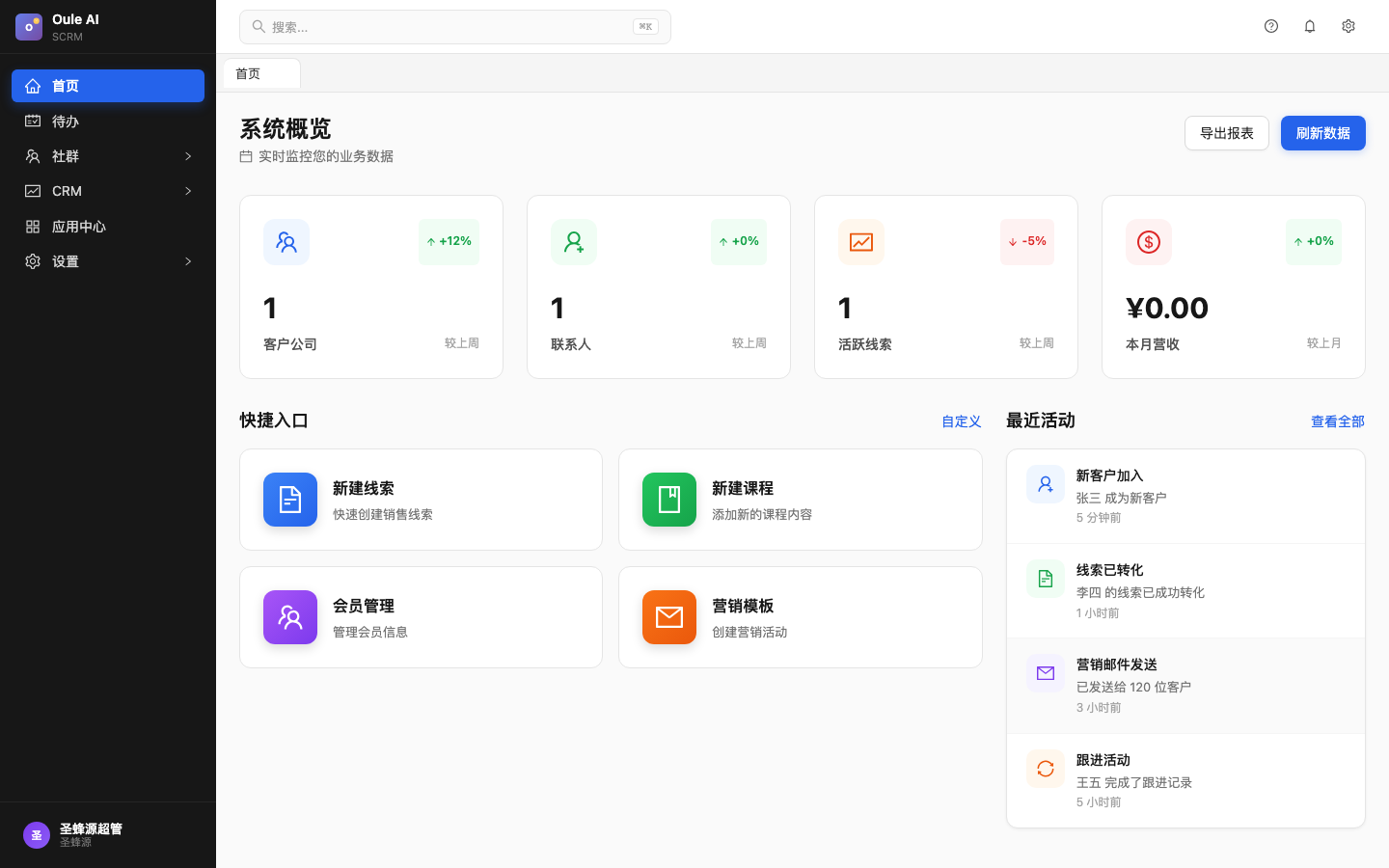Click the ¥0.00 revenue value

pyautogui.click(x=1167, y=309)
